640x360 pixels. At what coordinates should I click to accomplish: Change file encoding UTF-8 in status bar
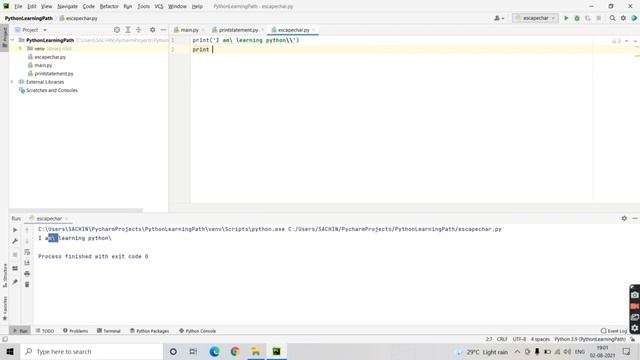tap(519, 339)
